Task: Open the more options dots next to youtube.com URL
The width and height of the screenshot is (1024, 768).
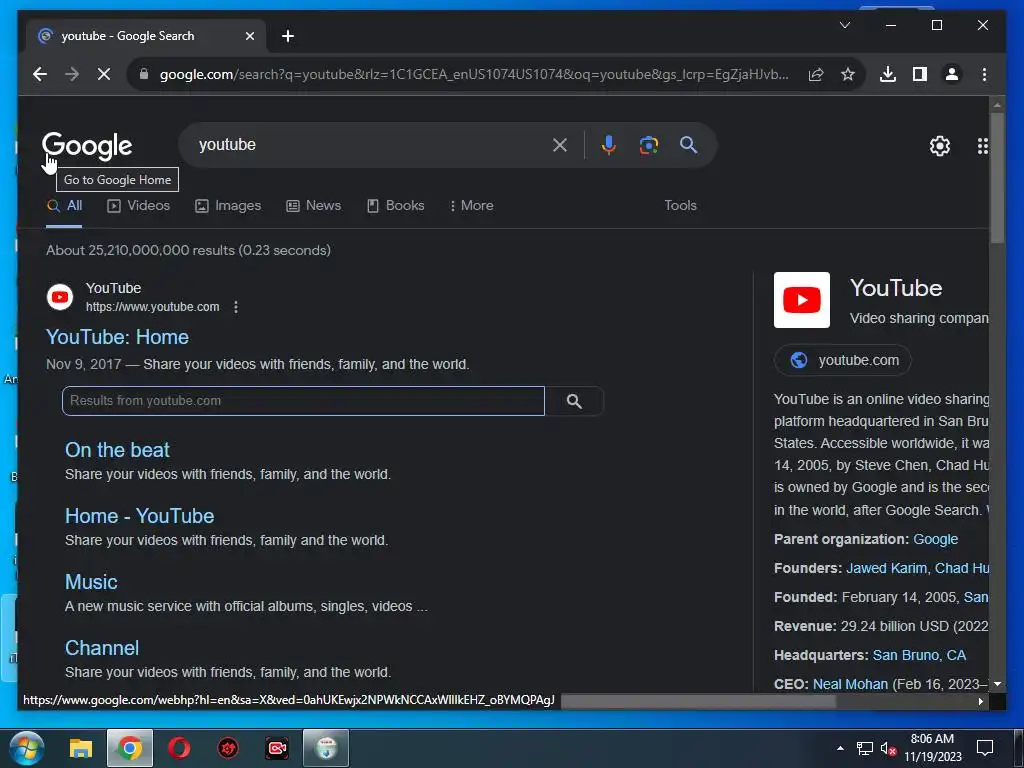Action: tap(236, 307)
